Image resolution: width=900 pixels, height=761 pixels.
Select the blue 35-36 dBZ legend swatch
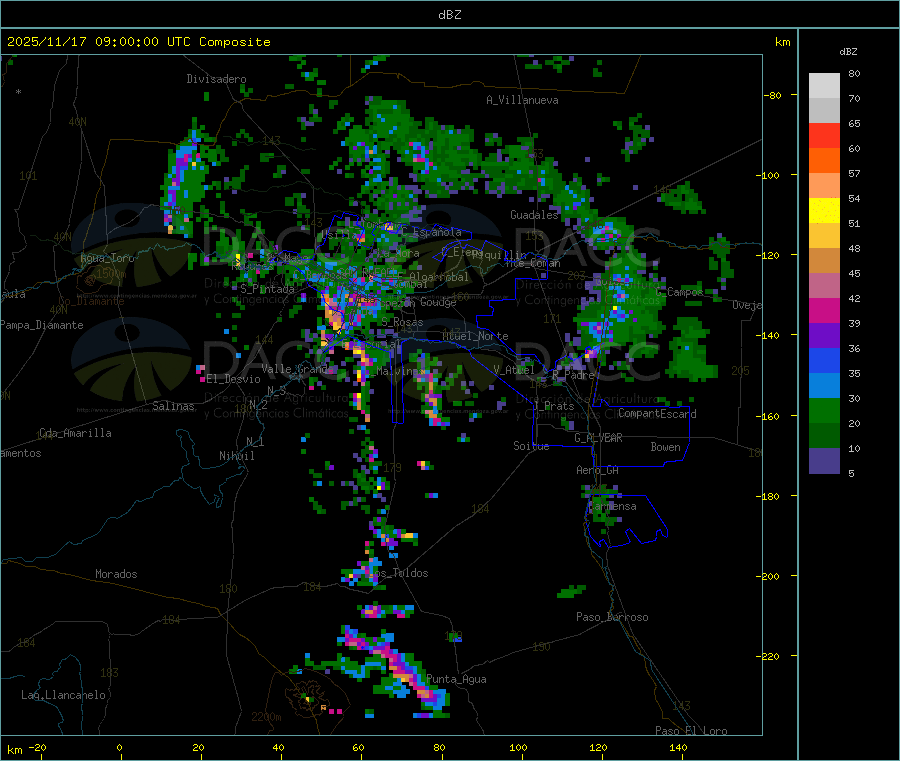click(x=824, y=360)
